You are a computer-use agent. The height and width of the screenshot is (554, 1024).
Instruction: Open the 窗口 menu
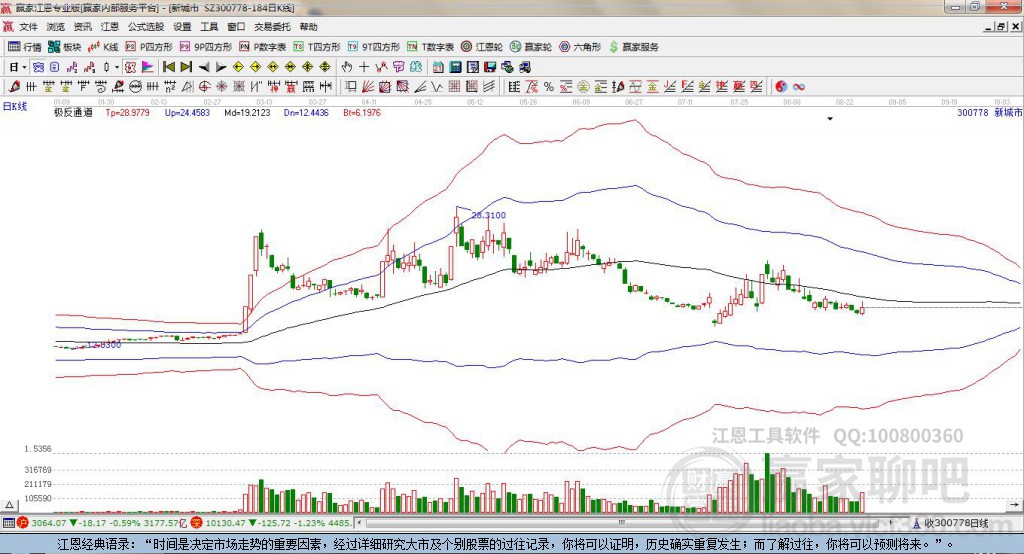[x=236, y=27]
